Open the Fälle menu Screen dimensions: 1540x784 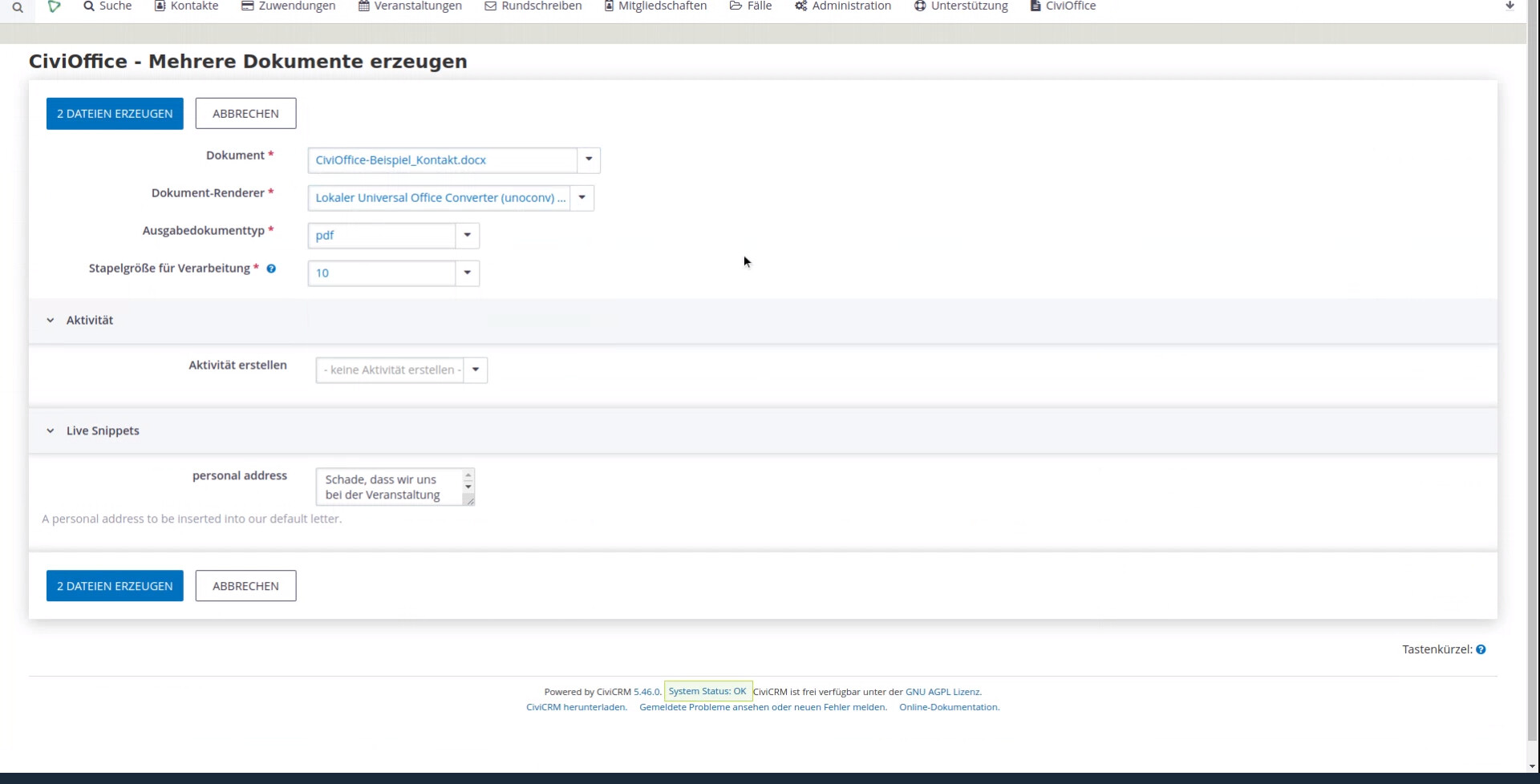pyautogui.click(x=751, y=6)
